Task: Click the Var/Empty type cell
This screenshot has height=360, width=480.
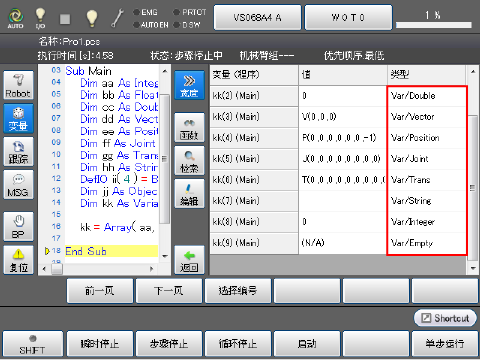Action: pyautogui.click(x=426, y=243)
